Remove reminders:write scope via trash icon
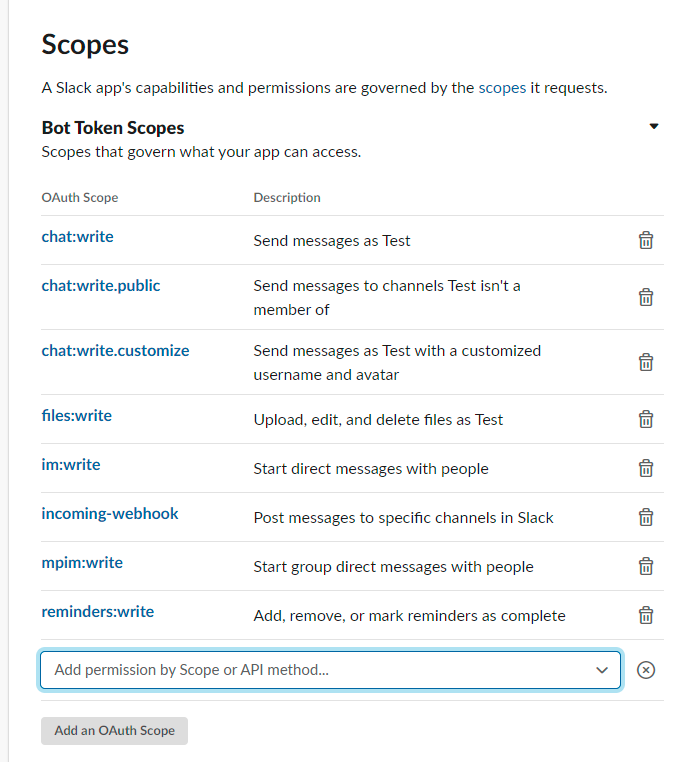This screenshot has height=762, width=693. (646, 615)
